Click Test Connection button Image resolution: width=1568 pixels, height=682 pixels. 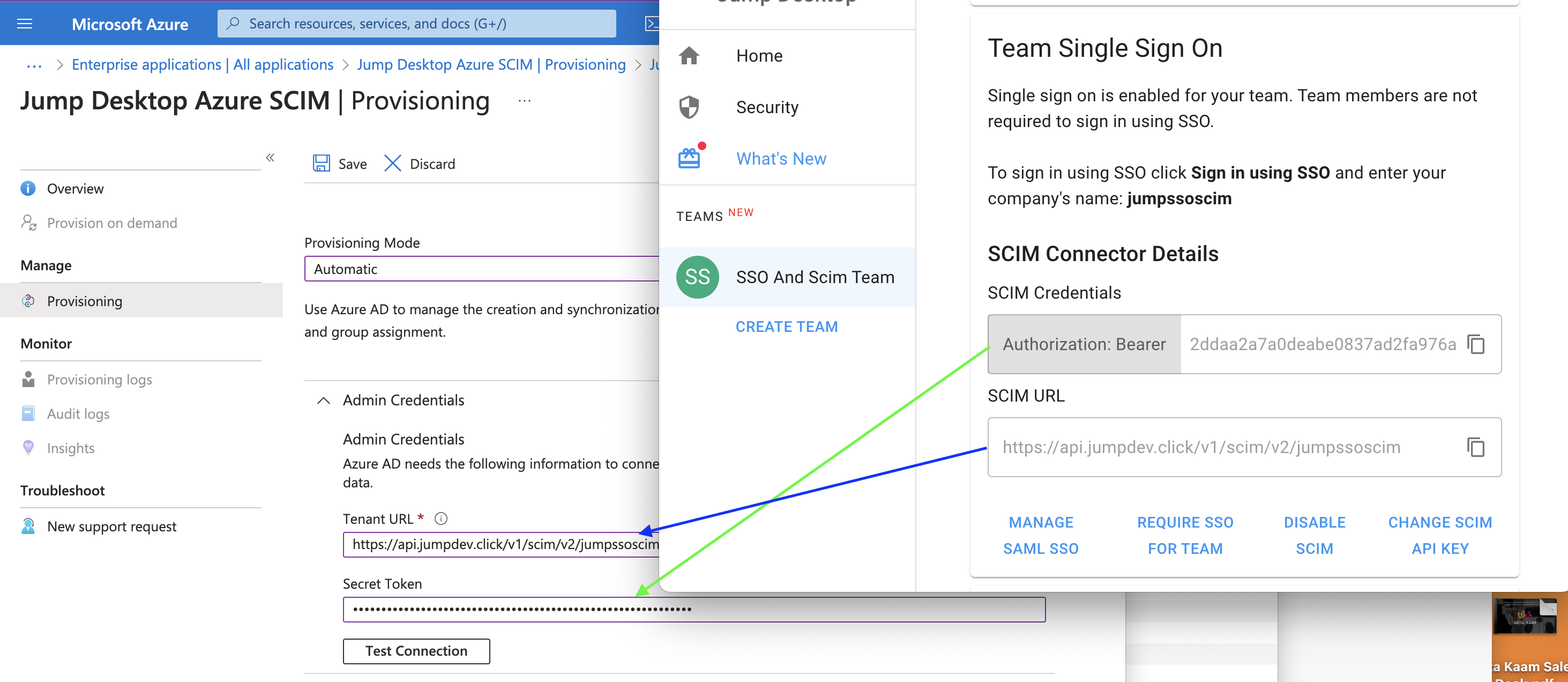pyautogui.click(x=416, y=651)
